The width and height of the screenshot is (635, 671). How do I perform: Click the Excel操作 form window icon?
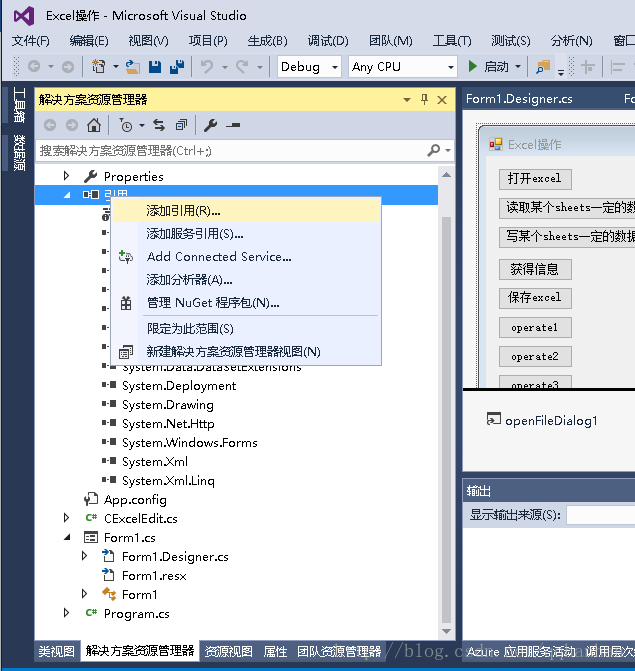point(496,144)
